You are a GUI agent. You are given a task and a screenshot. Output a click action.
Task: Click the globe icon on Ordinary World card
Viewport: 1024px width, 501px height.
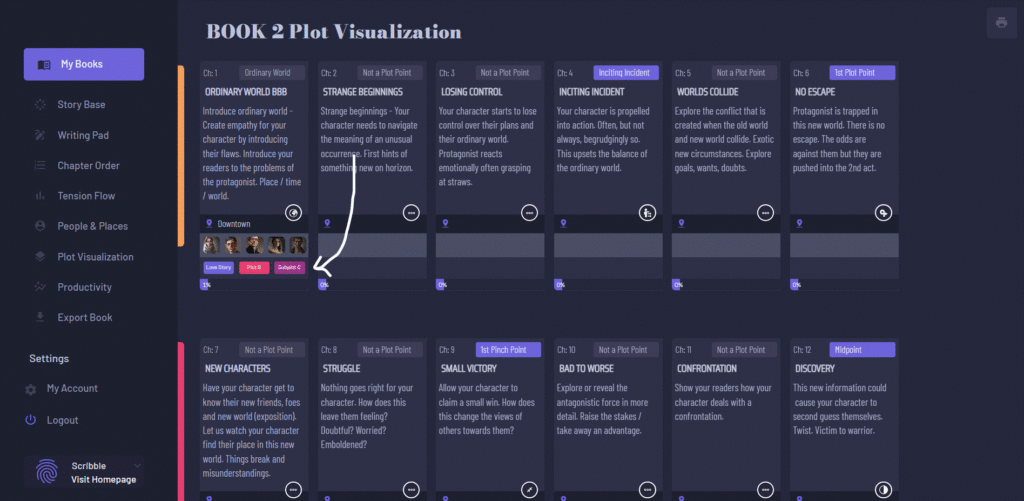point(293,212)
